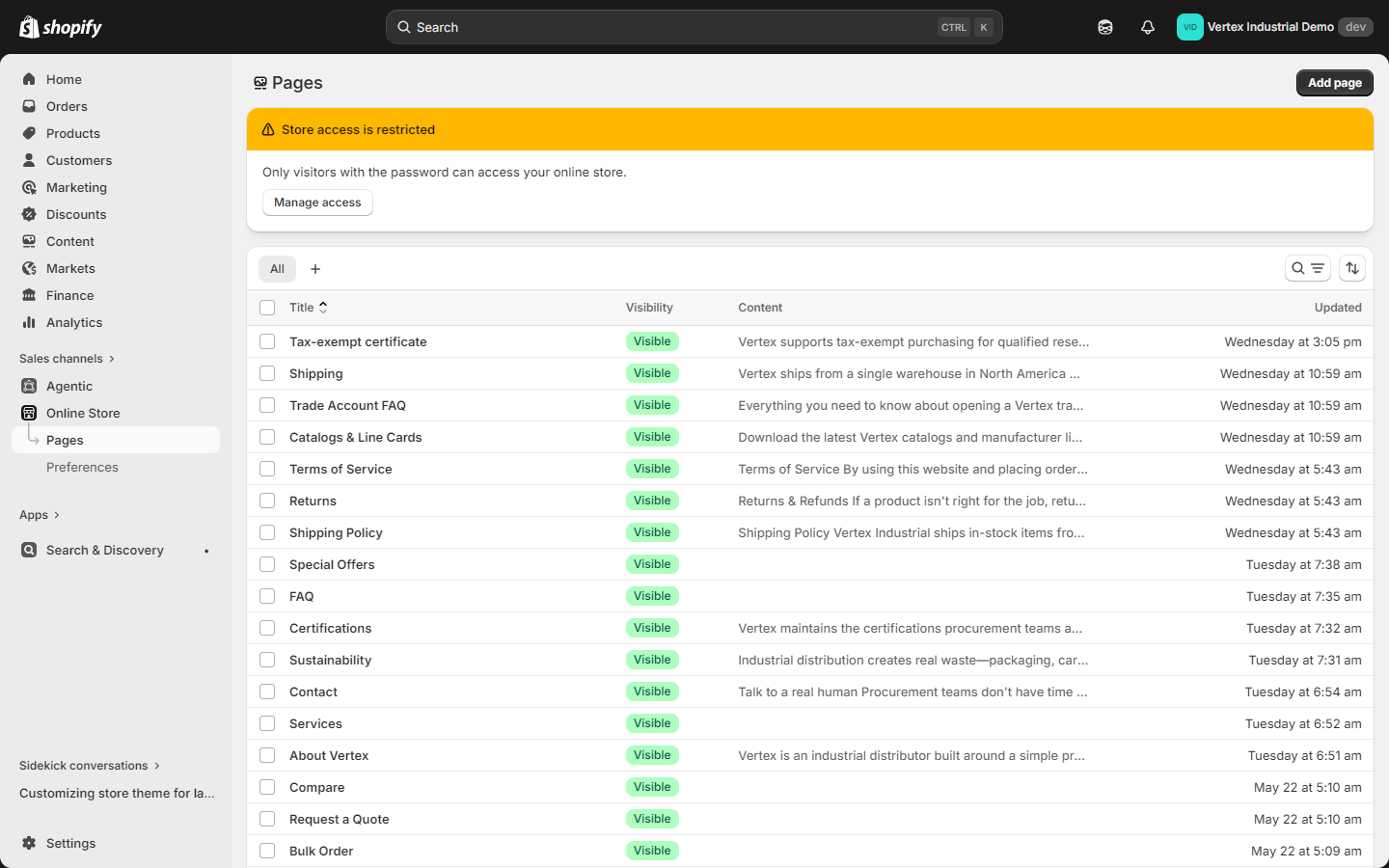Open the sort pages button
1389x868 pixels.
click(1352, 268)
